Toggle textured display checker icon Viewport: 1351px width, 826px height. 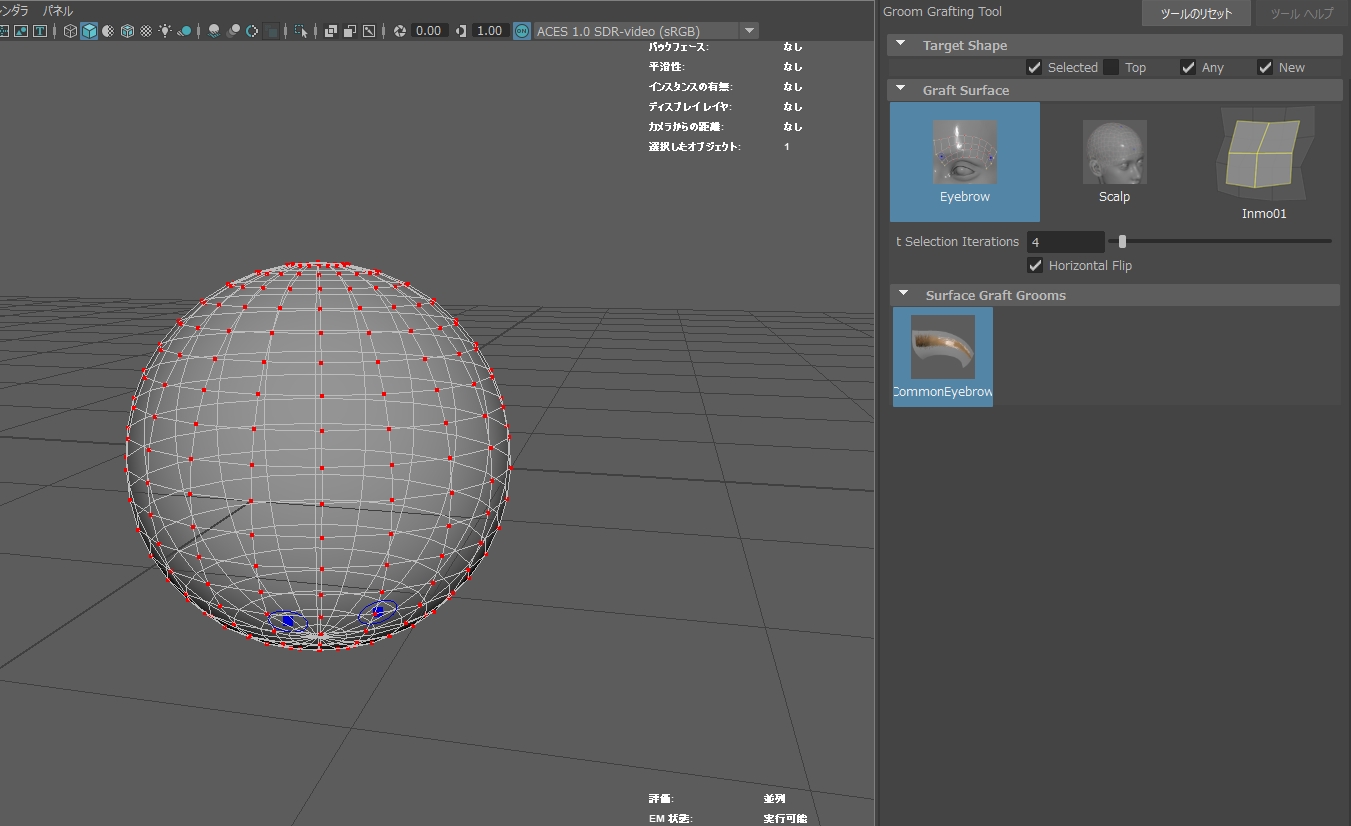tap(146, 31)
